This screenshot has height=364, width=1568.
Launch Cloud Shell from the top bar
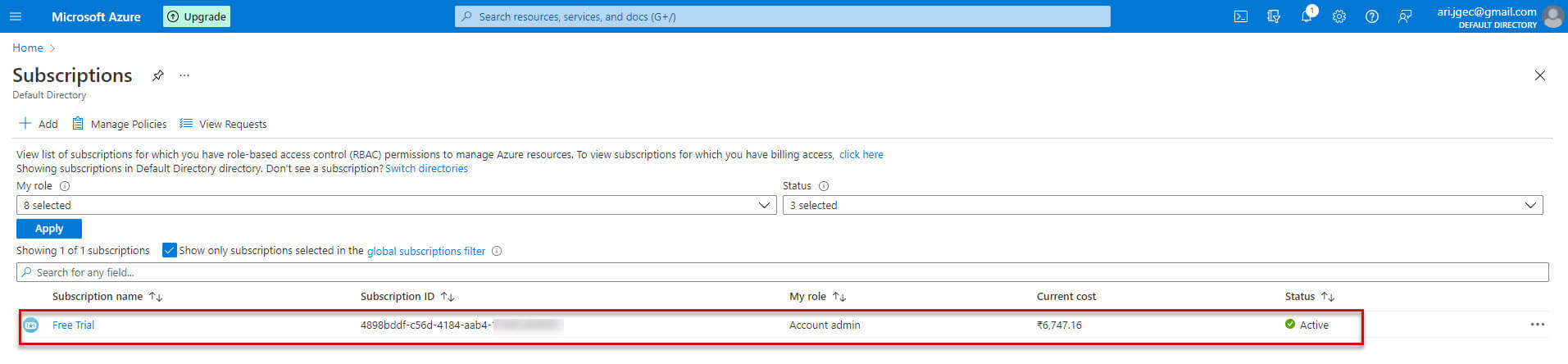point(1241,16)
